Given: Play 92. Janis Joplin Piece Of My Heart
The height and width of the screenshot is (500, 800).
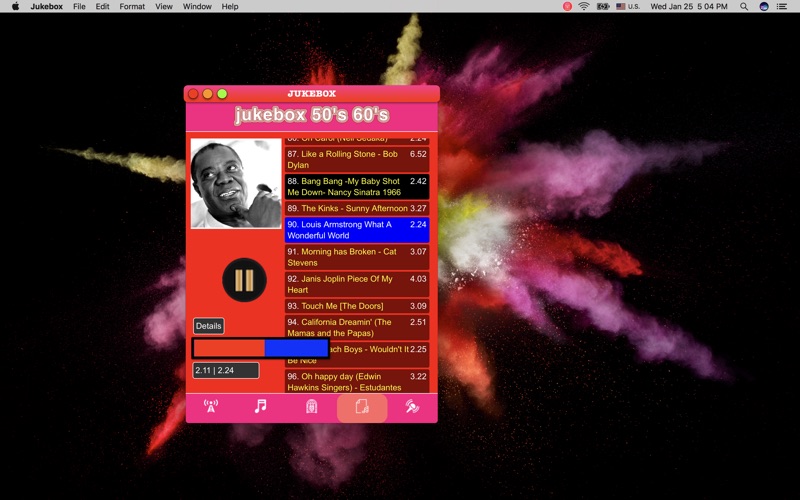Looking at the screenshot, I should pyautogui.click(x=357, y=284).
